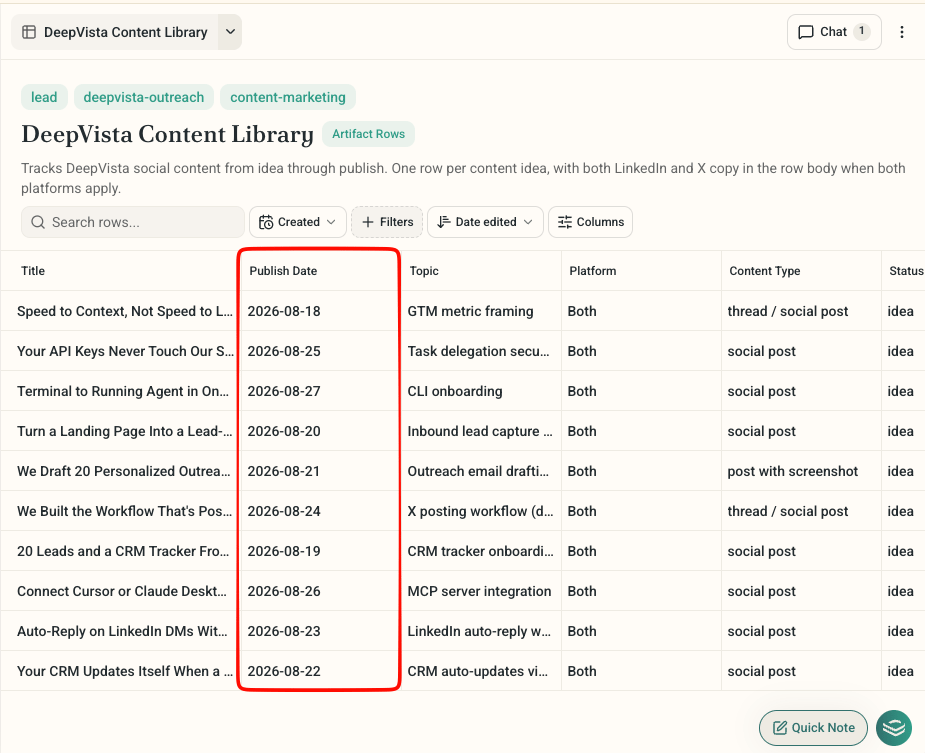Screen dimensions: 925x753
Task: Open row '20 Leads and a CRM Tracker Fro...'
Action: pos(122,551)
